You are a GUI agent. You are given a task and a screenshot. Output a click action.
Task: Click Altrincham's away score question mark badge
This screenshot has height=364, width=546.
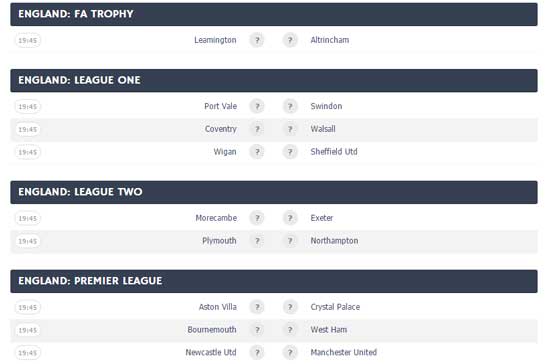click(290, 40)
